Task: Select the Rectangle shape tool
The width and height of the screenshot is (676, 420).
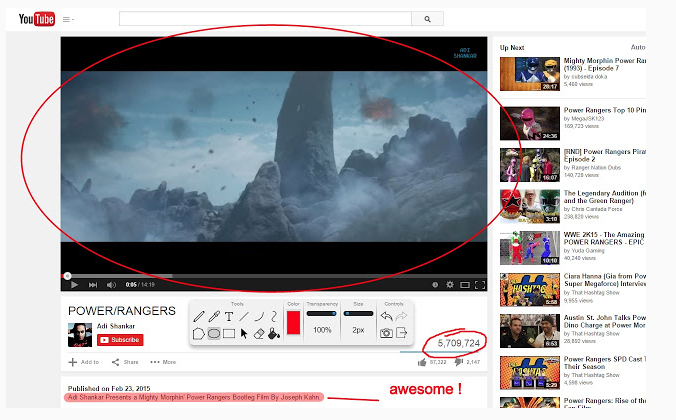Action: coord(229,333)
